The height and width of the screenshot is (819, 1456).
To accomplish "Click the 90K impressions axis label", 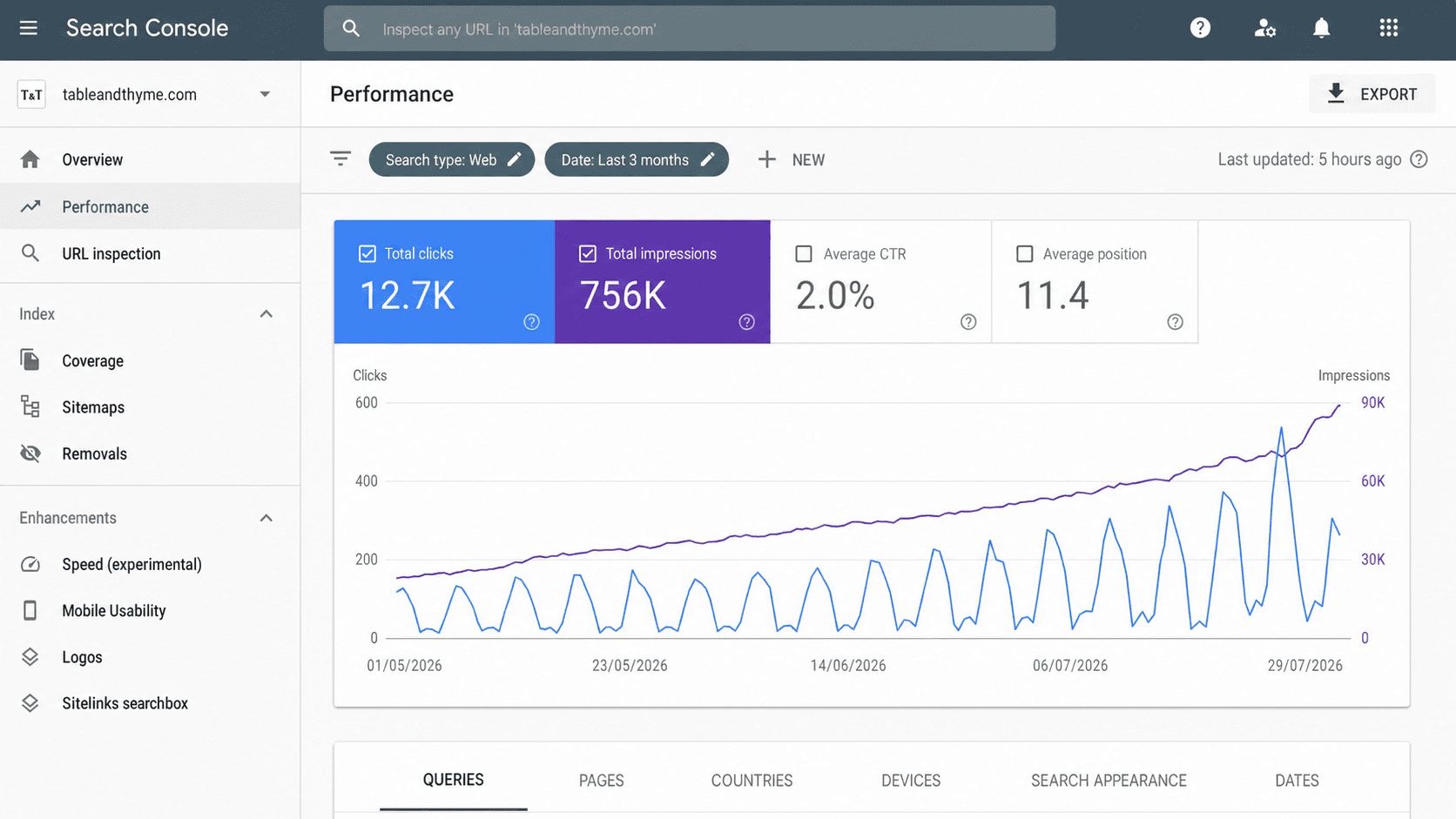I will [1372, 402].
